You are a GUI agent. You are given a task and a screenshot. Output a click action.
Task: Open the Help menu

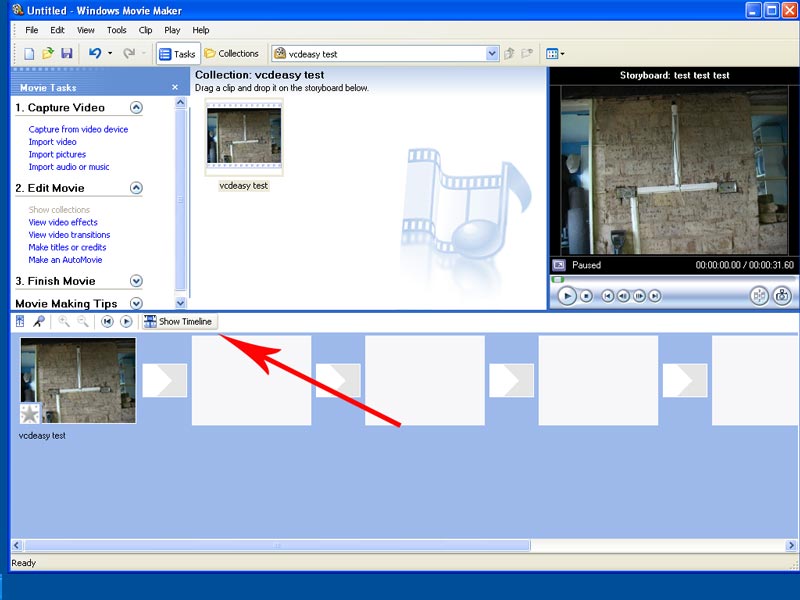tap(201, 30)
